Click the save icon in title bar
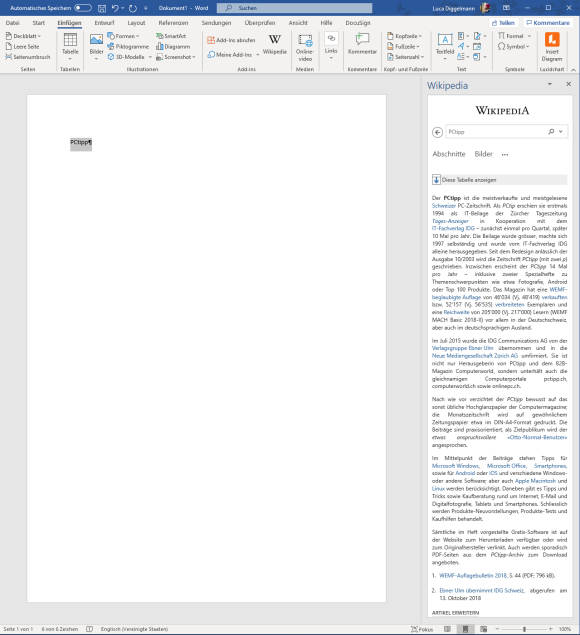Screen dimensions: 580x635 pyautogui.click(x=102, y=8)
